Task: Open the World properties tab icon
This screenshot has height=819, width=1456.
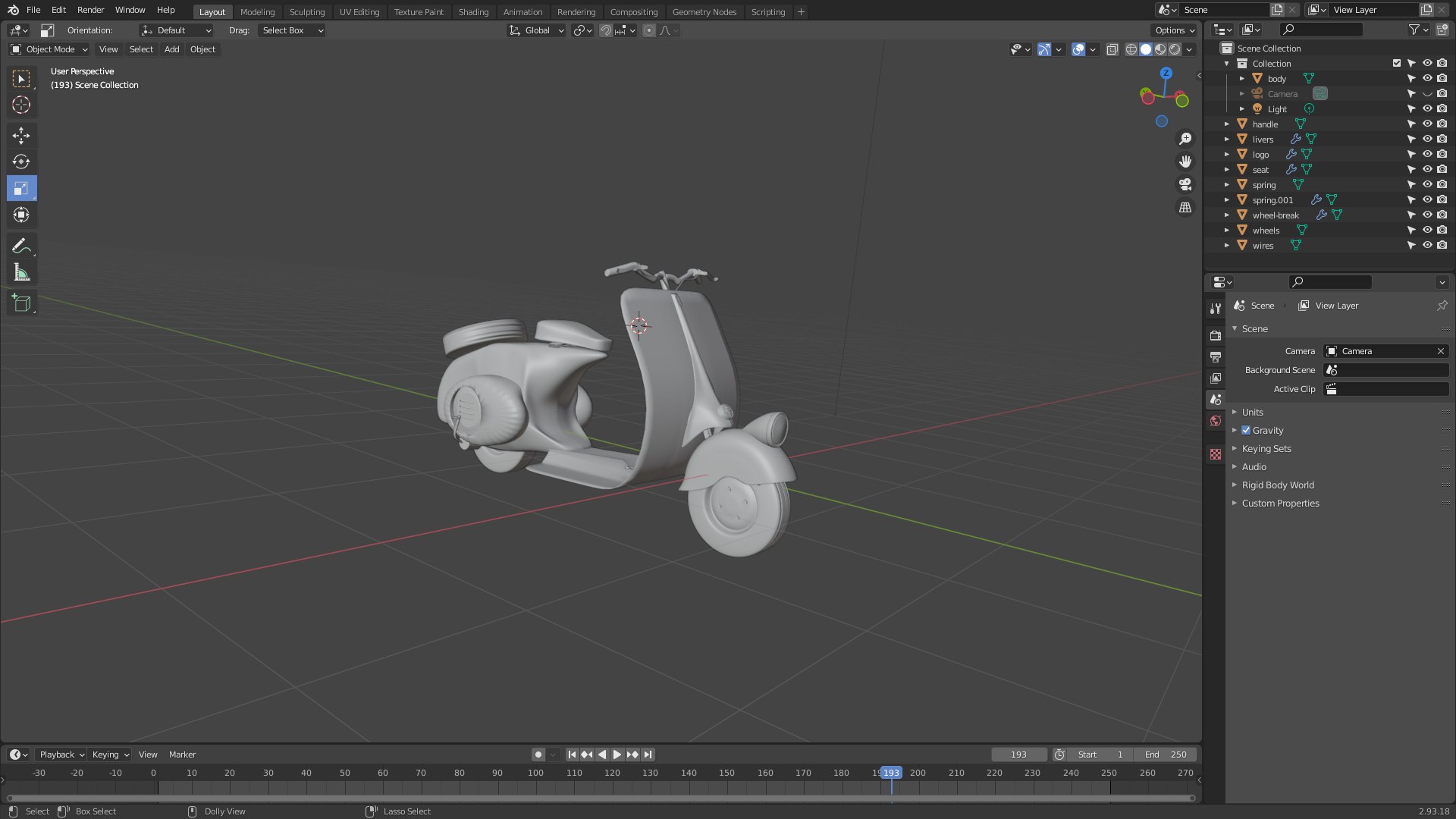Action: (1216, 421)
